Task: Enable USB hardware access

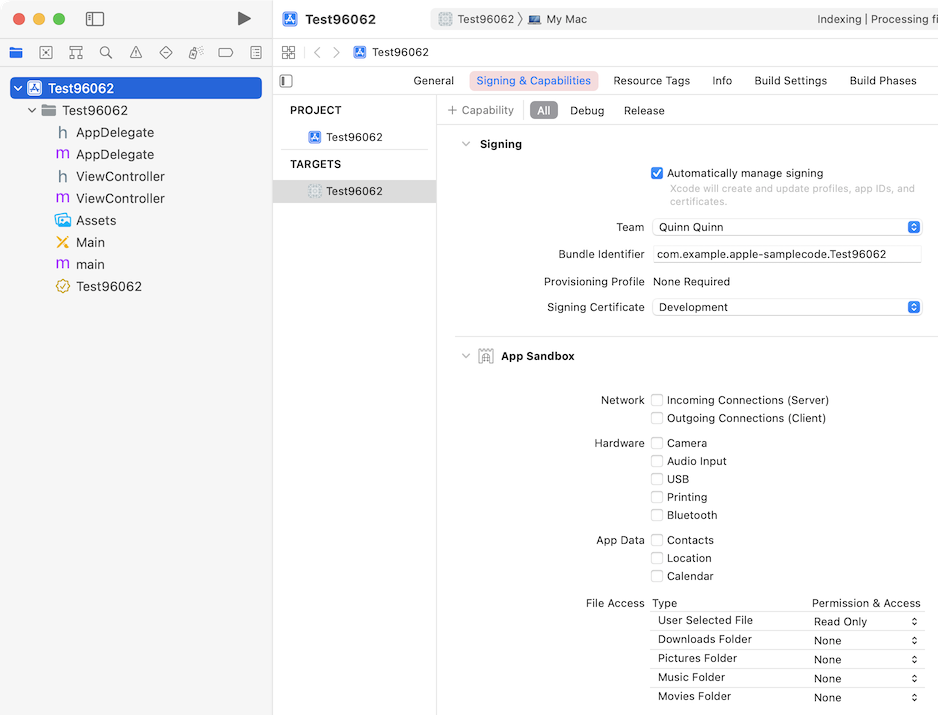Action: tap(657, 479)
